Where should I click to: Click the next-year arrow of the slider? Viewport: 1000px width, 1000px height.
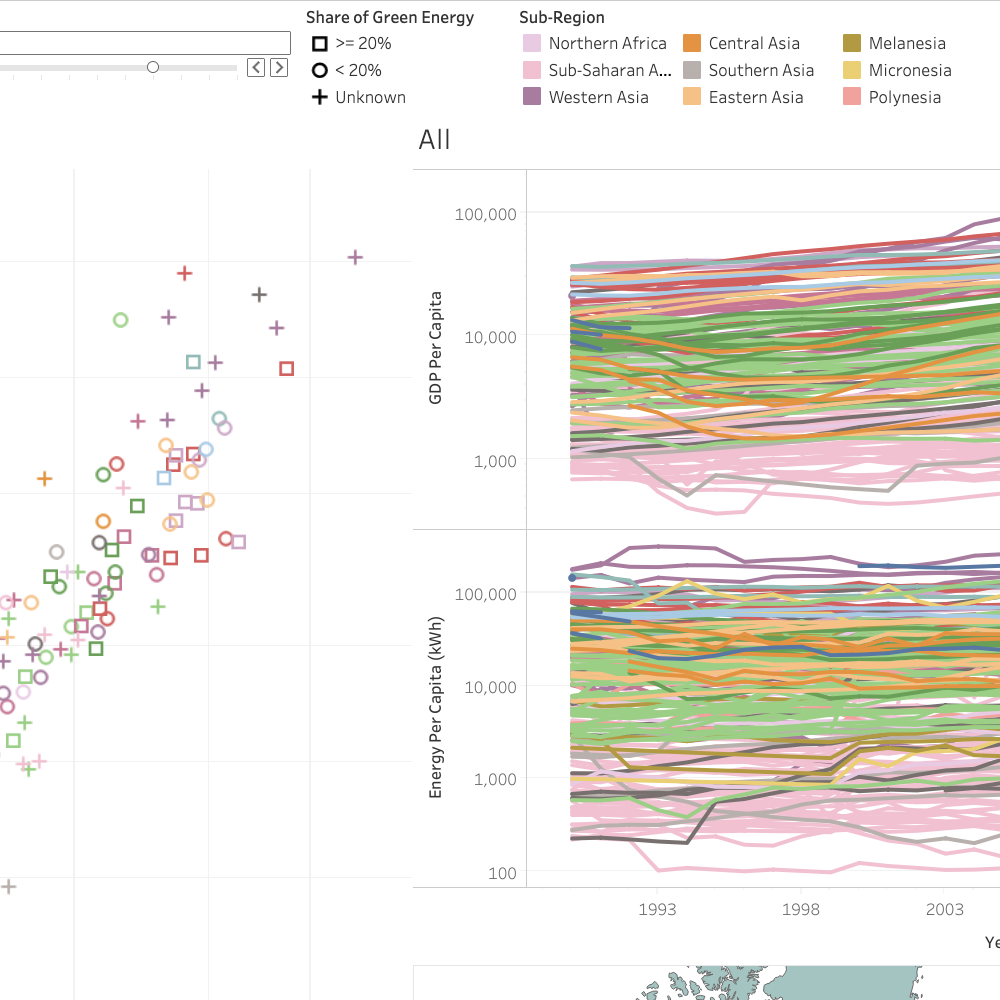(x=279, y=68)
